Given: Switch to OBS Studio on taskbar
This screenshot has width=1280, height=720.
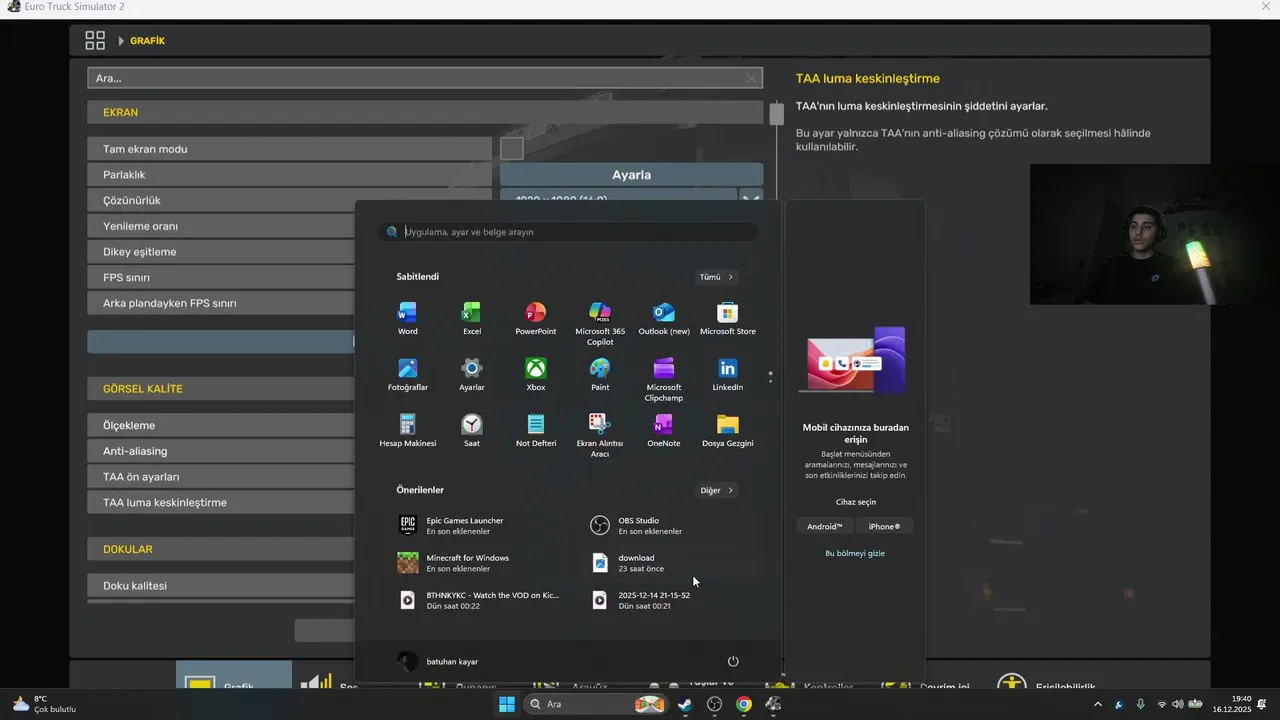Looking at the screenshot, I should click(714, 704).
